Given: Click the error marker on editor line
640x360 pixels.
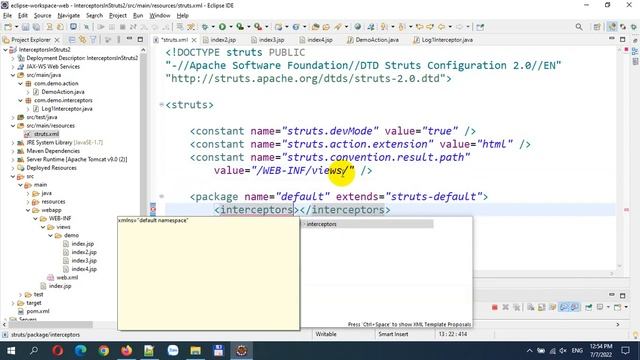Looking at the screenshot, I should pos(153,209).
